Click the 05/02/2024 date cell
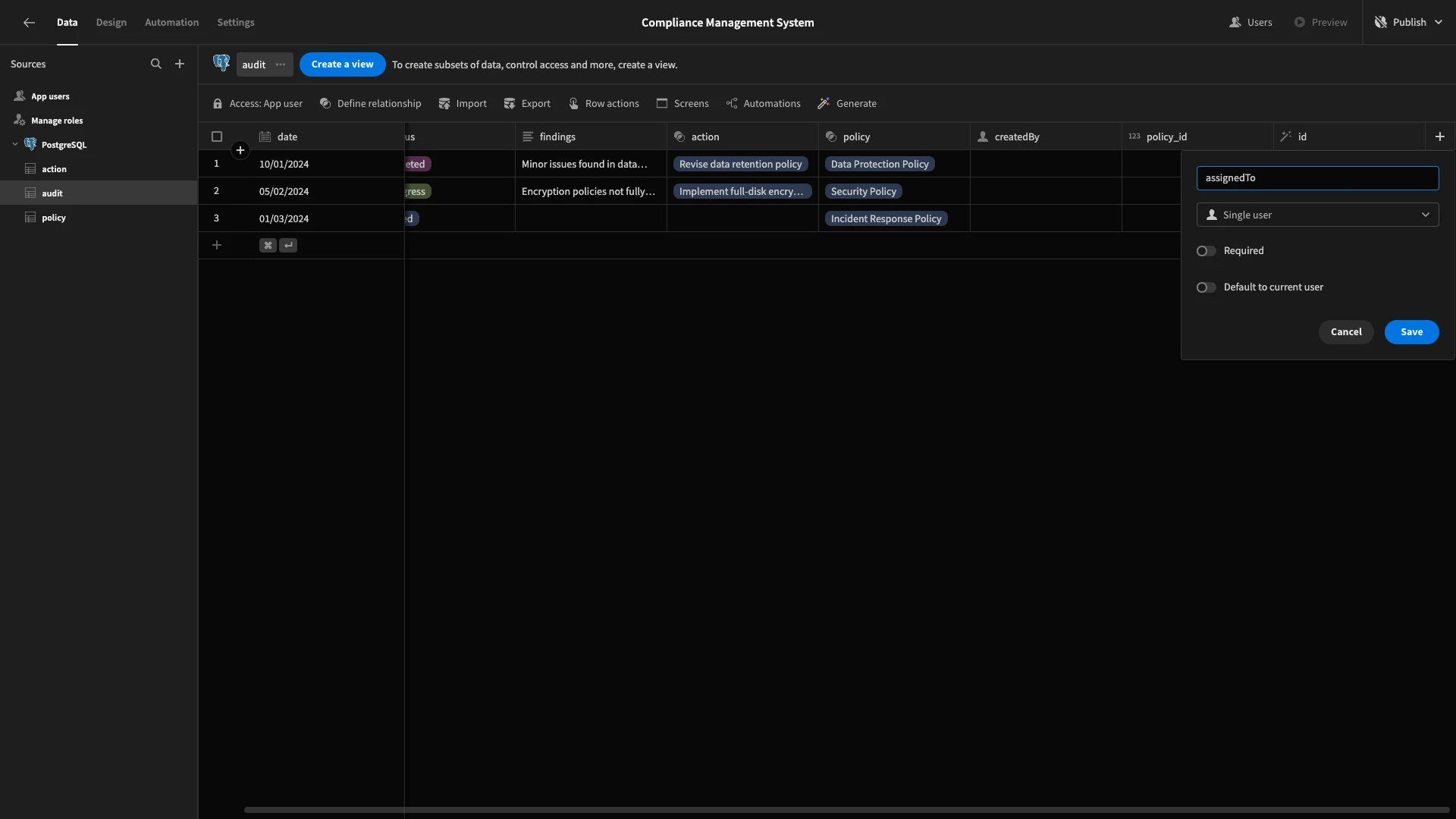The image size is (1456, 819). [x=328, y=191]
